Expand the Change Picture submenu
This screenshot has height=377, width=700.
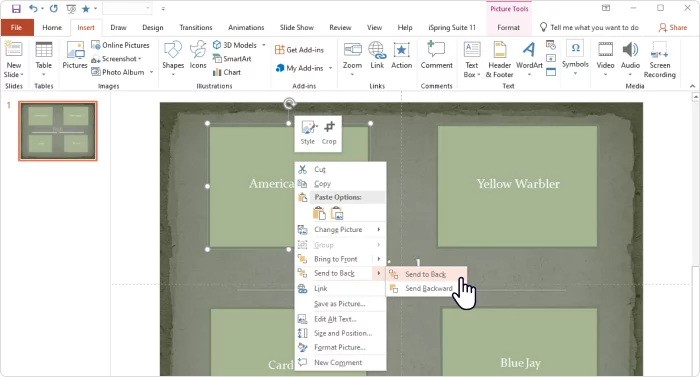point(379,230)
